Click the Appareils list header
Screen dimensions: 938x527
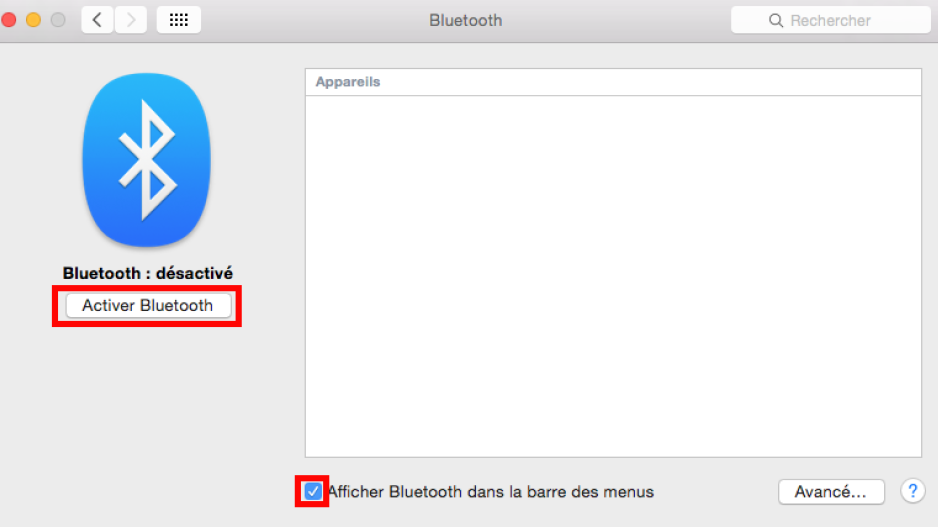613,82
